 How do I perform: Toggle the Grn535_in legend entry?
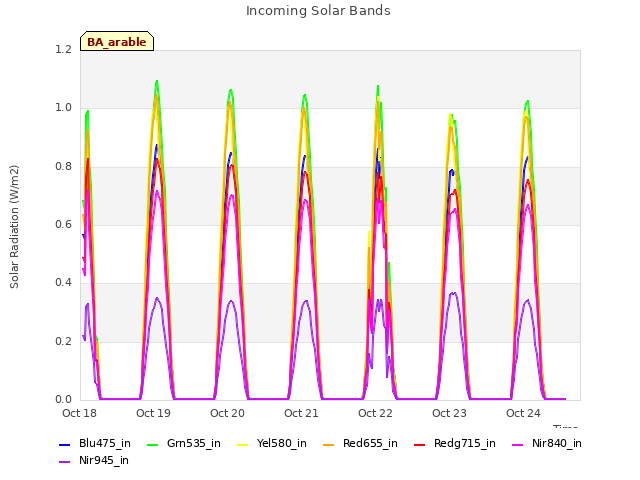(184, 443)
